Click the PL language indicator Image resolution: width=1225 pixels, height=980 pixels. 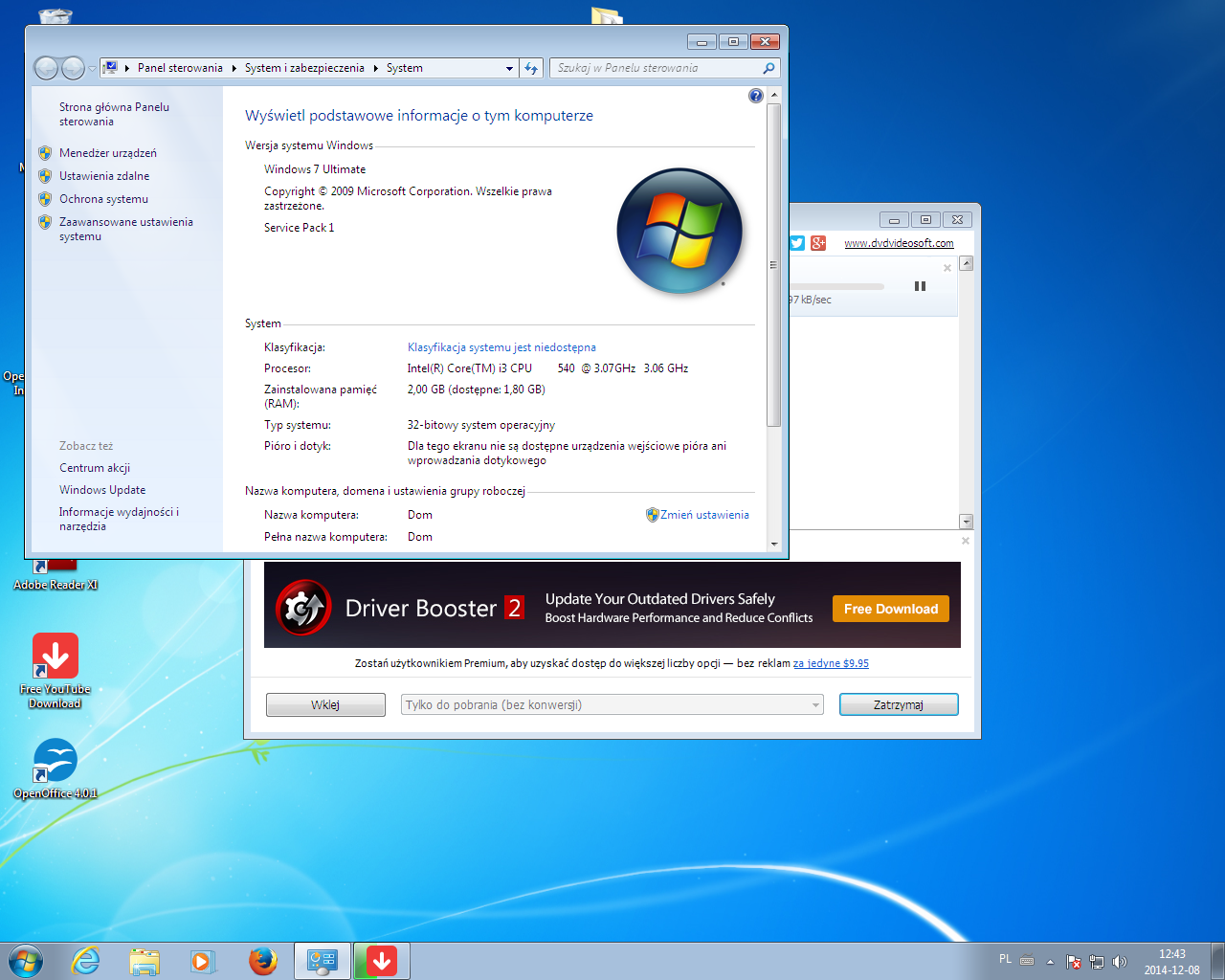(1005, 959)
